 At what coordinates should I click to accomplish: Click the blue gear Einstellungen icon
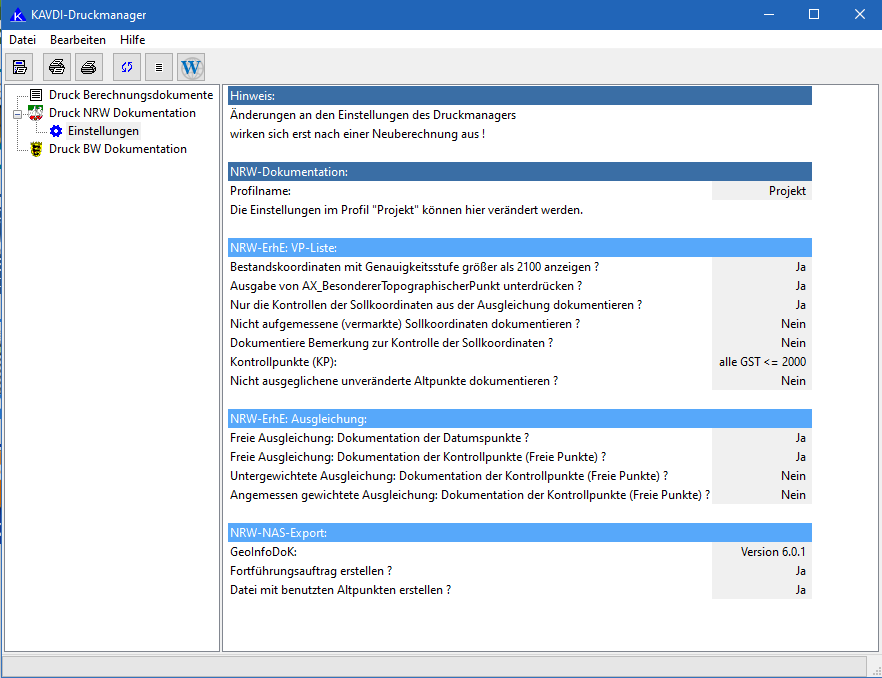click(x=56, y=131)
